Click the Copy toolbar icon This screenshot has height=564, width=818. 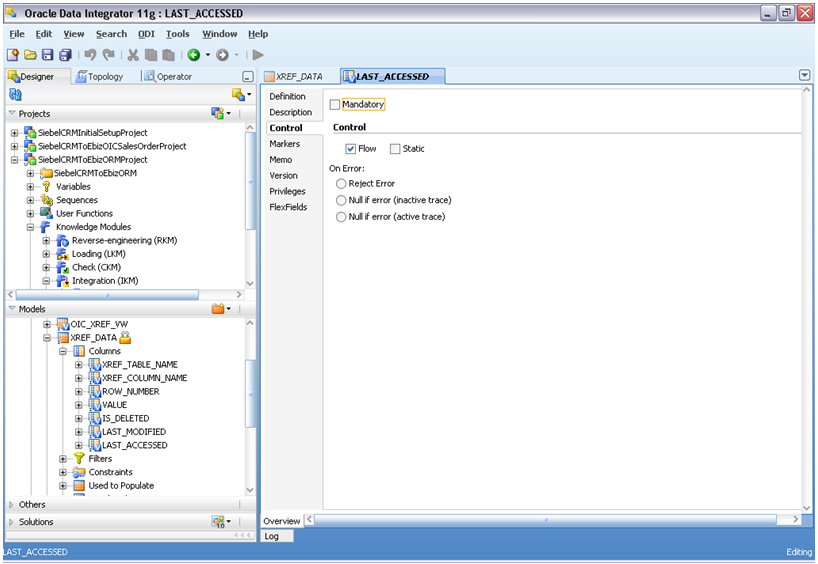[151, 55]
